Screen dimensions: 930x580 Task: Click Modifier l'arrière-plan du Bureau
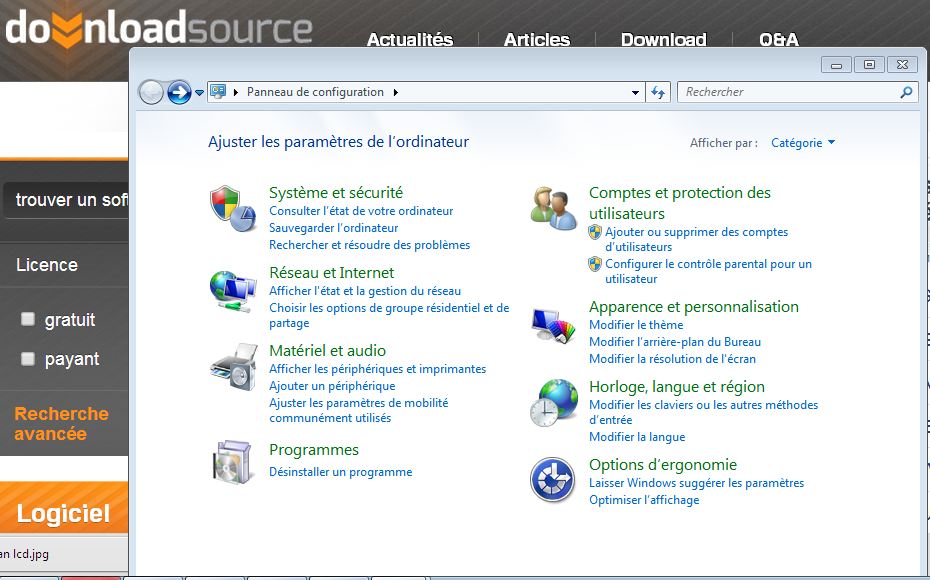674,342
